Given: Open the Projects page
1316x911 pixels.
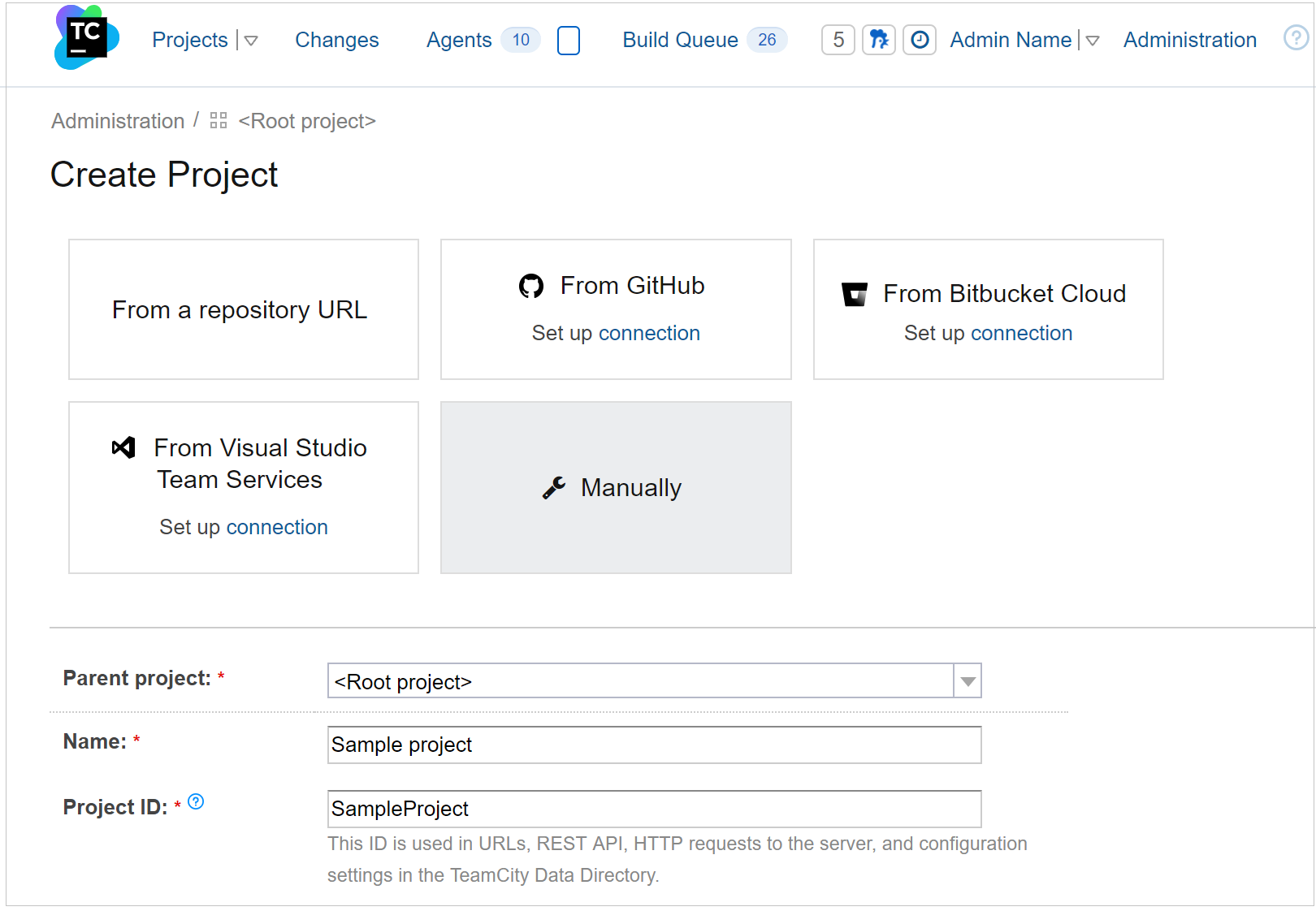Looking at the screenshot, I should click(189, 40).
